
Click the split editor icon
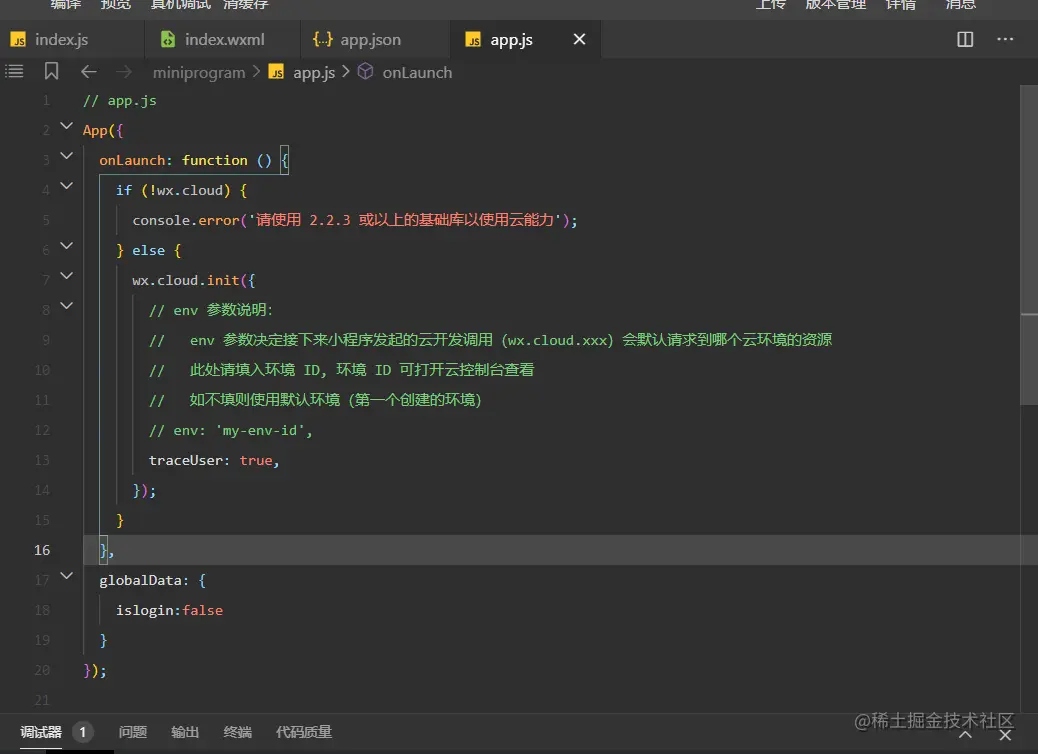tap(965, 39)
